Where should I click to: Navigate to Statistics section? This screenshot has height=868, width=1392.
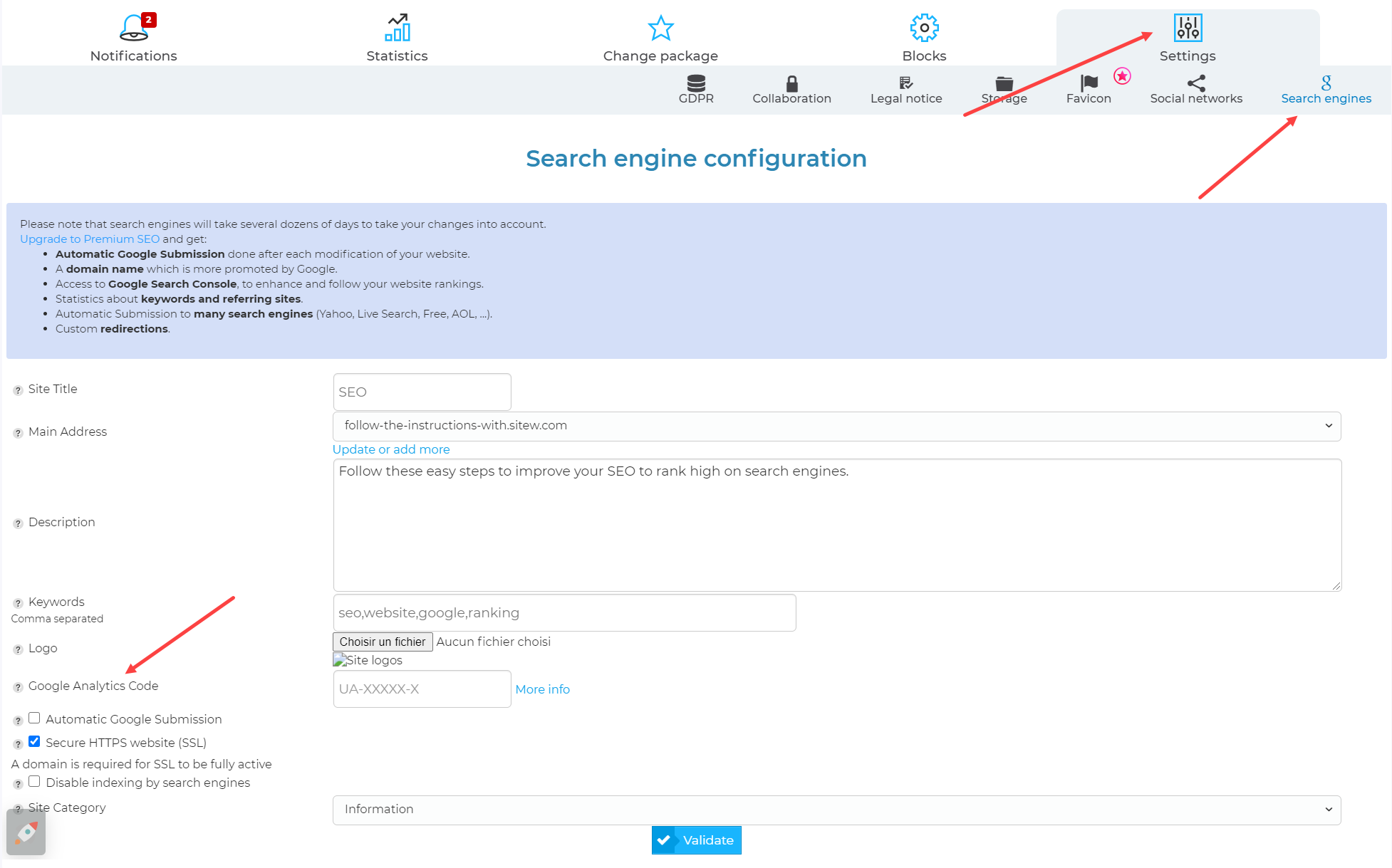coord(396,35)
